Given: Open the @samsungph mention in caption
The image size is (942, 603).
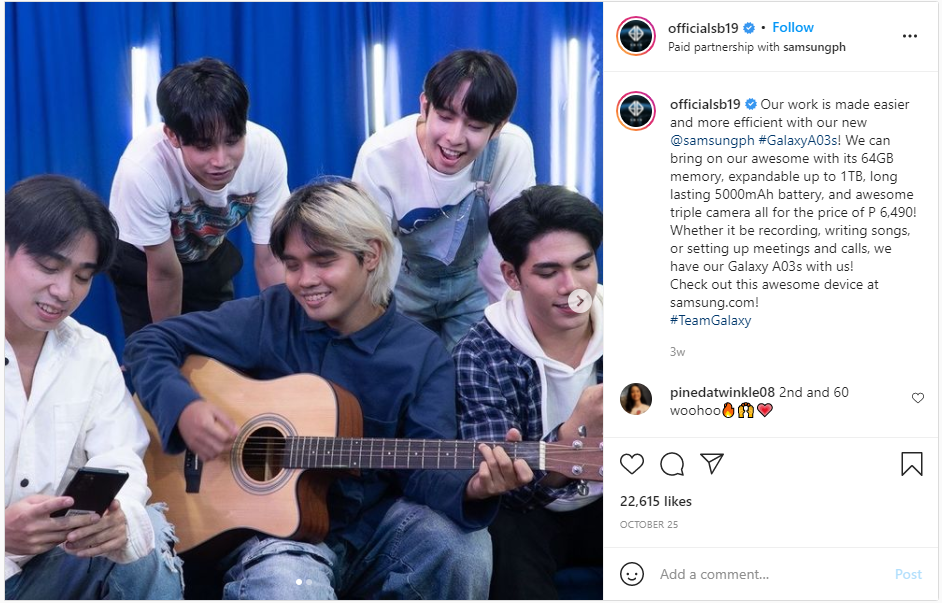Looking at the screenshot, I should point(712,140).
